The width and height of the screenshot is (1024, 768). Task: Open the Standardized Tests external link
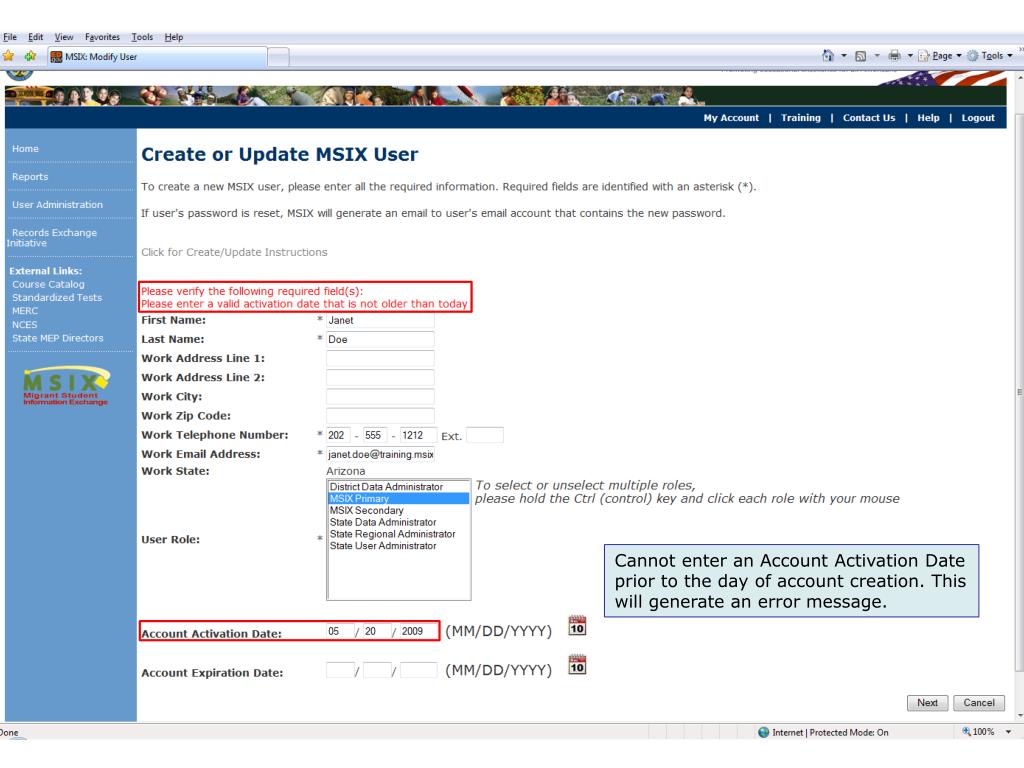pos(57,298)
